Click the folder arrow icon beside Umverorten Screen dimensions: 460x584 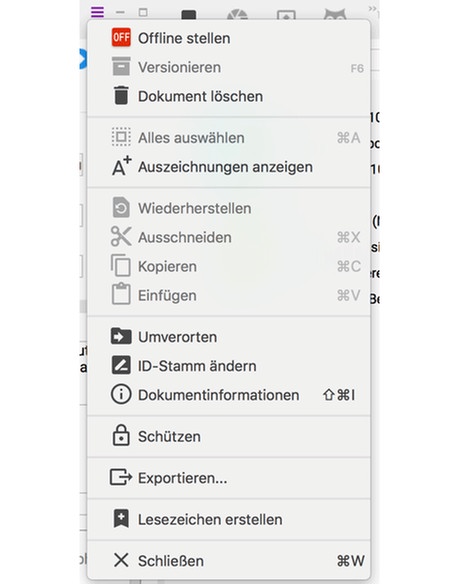[121, 336]
